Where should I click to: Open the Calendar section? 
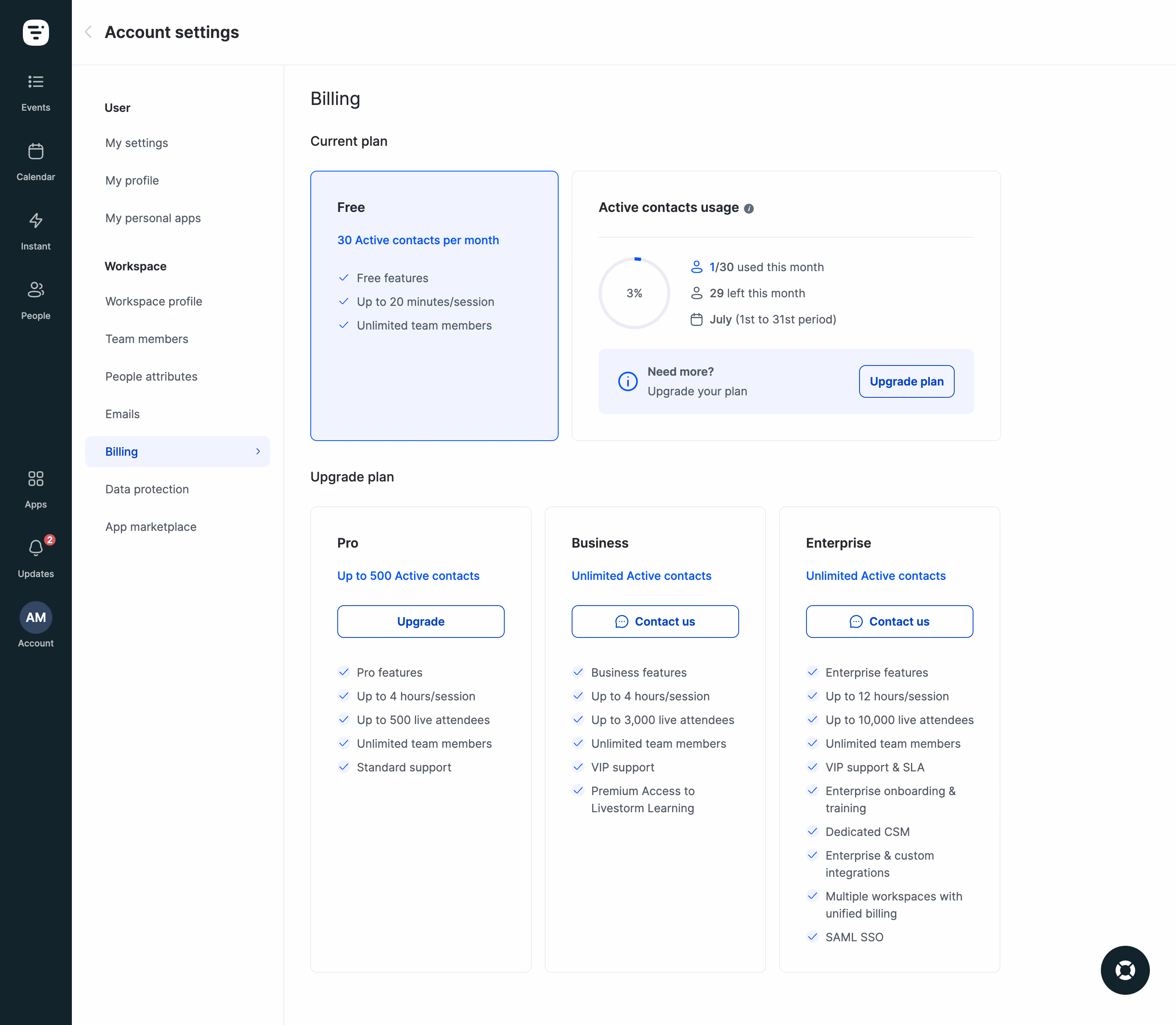[36, 163]
